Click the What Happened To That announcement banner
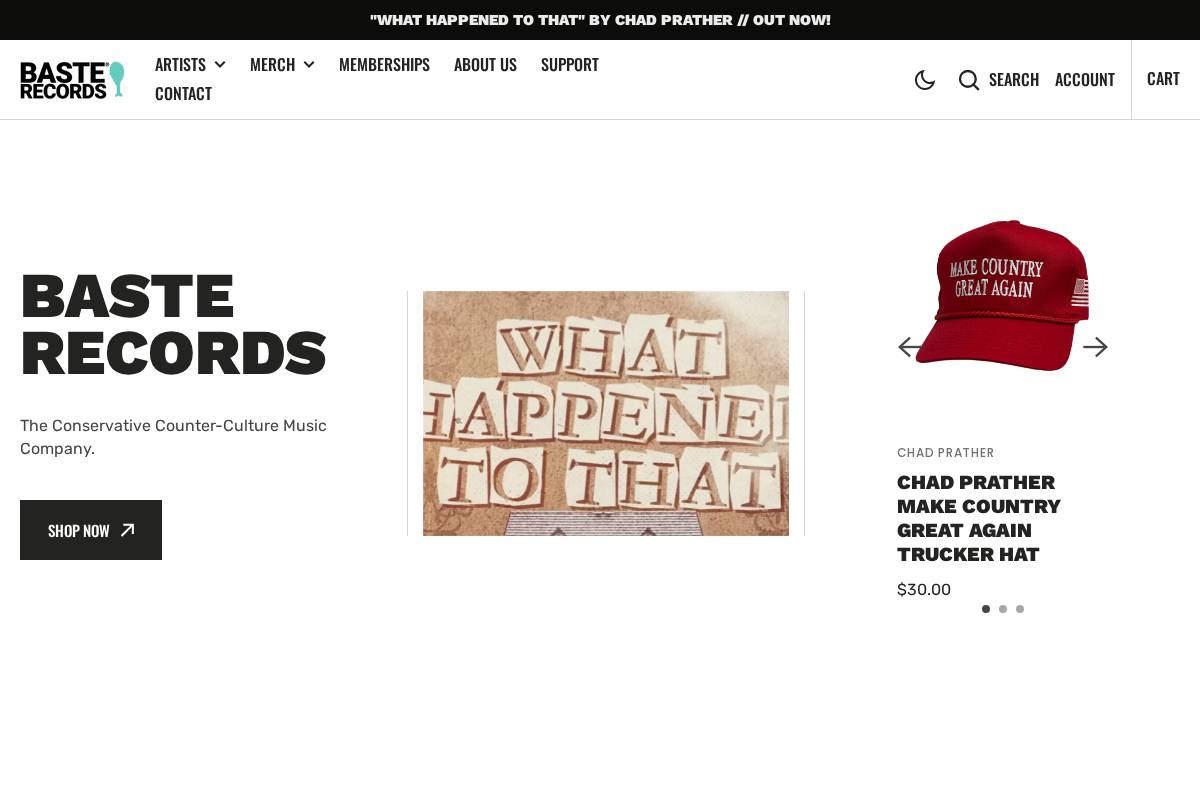Viewport: 1200px width, 800px height. tap(600, 20)
